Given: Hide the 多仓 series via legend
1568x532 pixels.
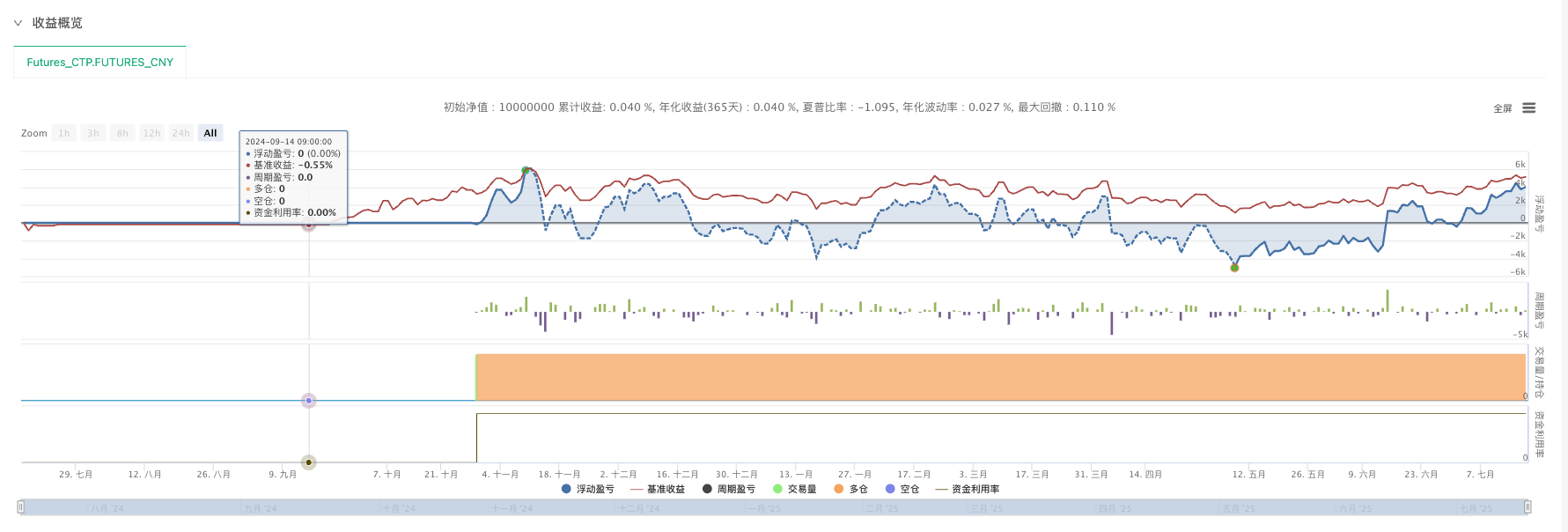Looking at the screenshot, I should pyautogui.click(x=851, y=489).
